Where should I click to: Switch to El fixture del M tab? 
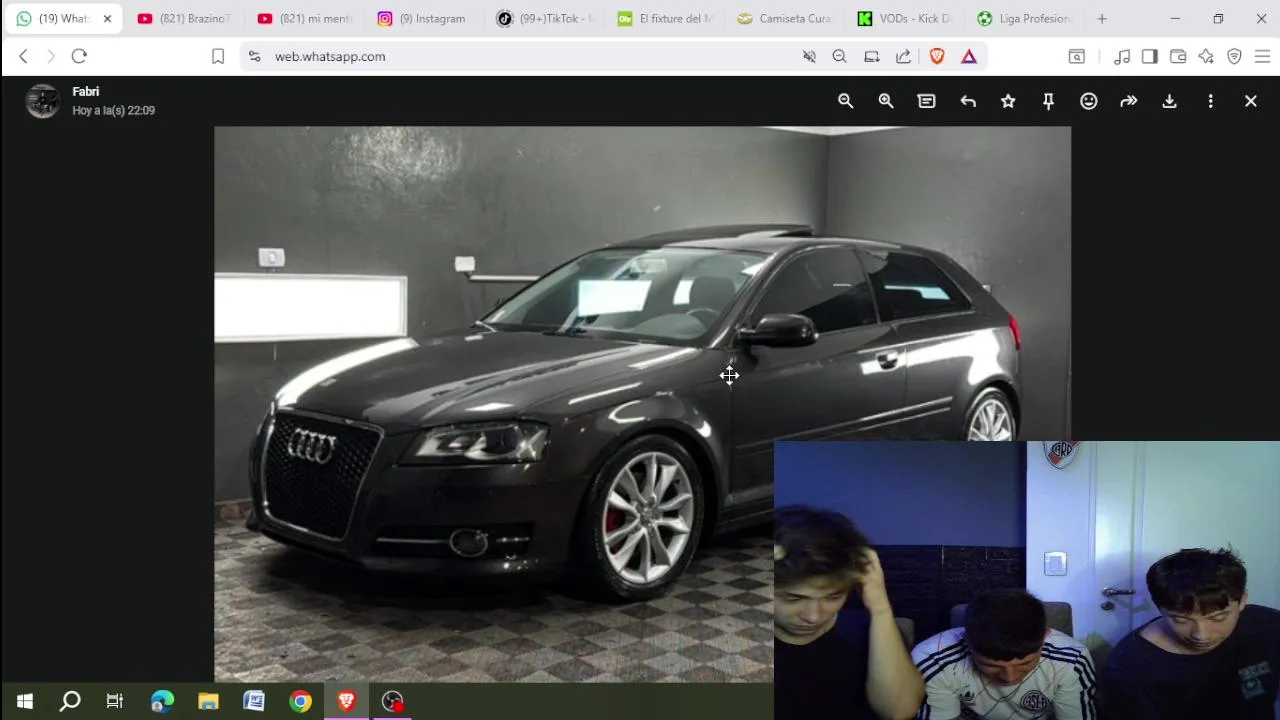tap(664, 18)
